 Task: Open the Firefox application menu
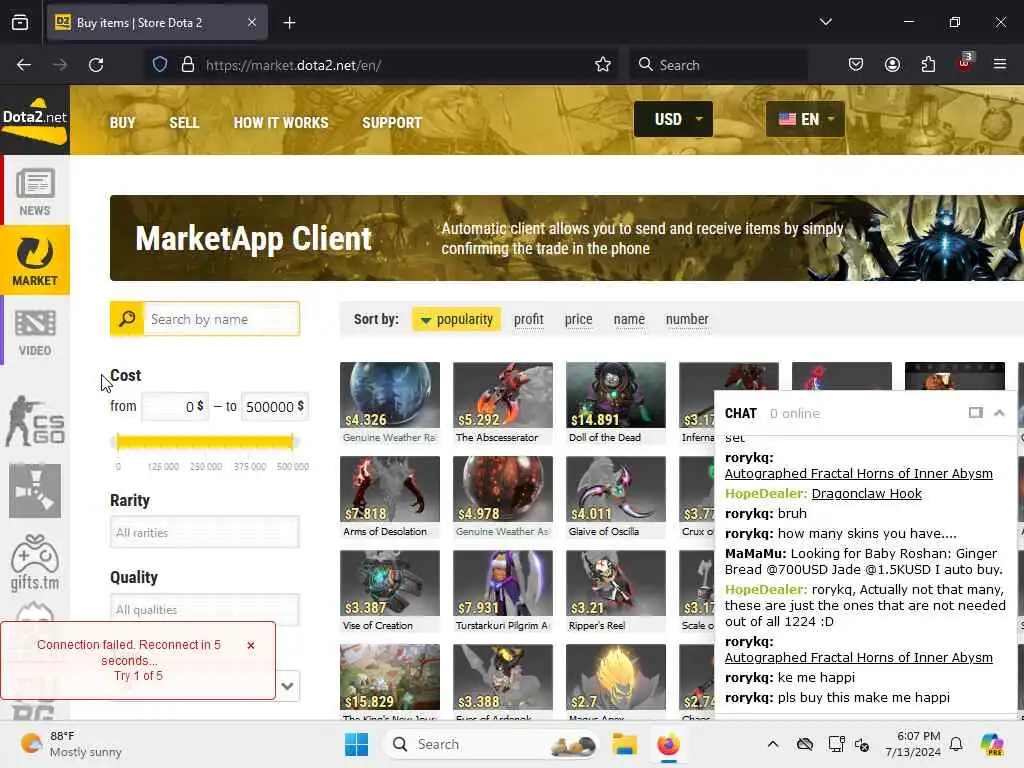coord(999,64)
